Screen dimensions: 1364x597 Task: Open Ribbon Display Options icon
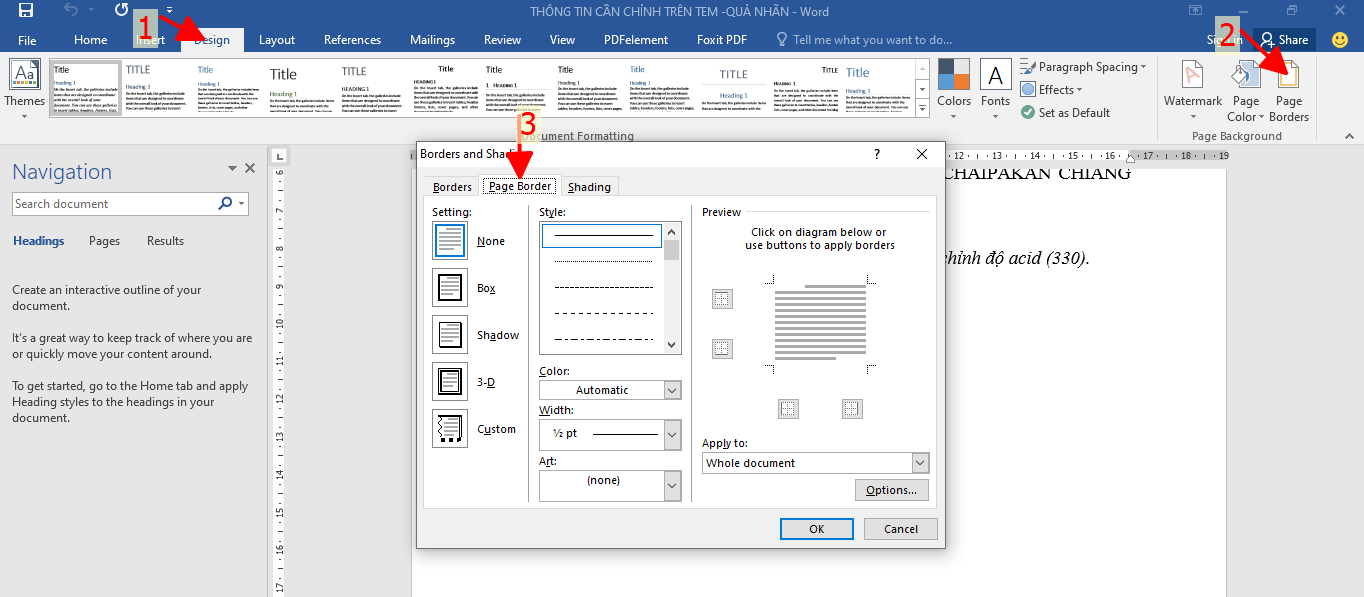coord(1195,10)
